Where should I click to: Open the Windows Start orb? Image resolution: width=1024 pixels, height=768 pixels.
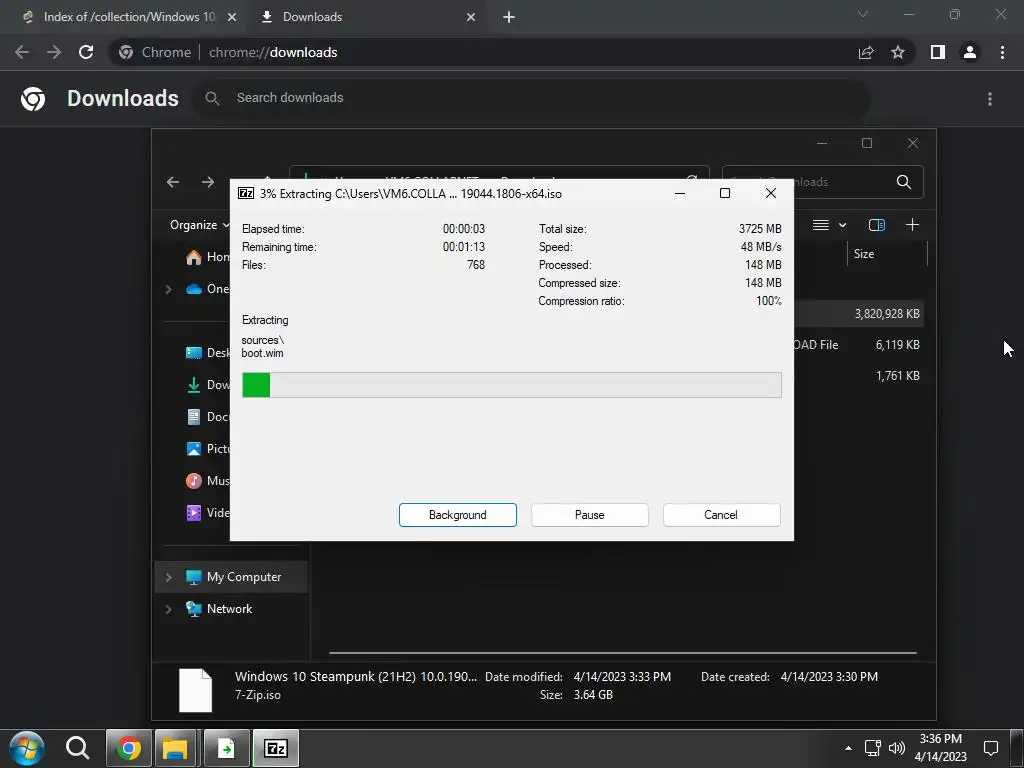[x=26, y=748]
